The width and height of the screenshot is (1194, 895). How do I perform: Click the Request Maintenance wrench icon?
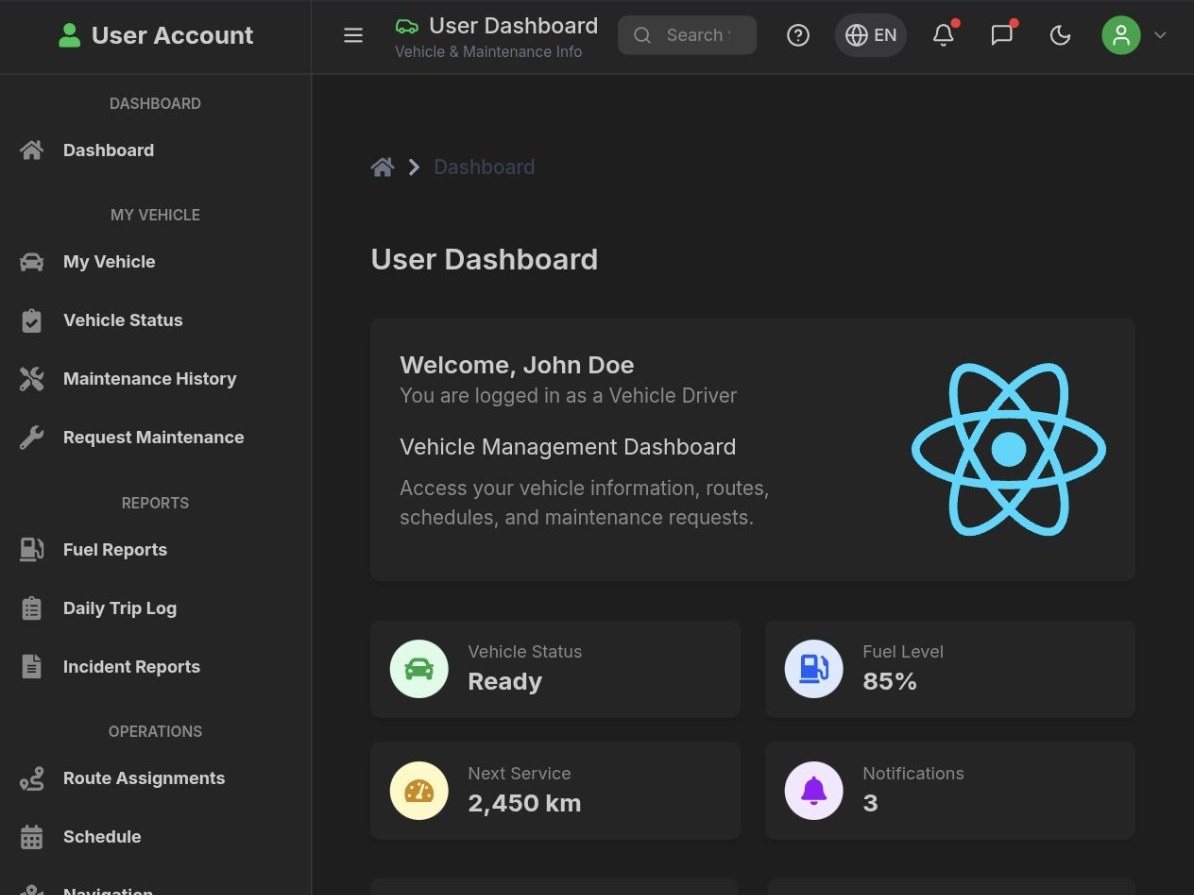(x=31, y=437)
